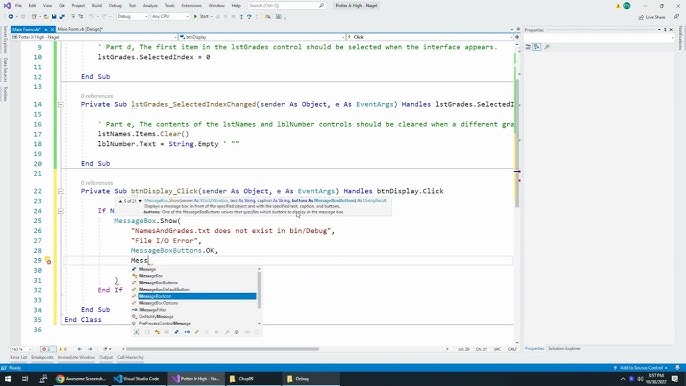This screenshot has width=686, height=386.
Task: Open the Windows Start menu
Action: pyautogui.click(x=8, y=379)
